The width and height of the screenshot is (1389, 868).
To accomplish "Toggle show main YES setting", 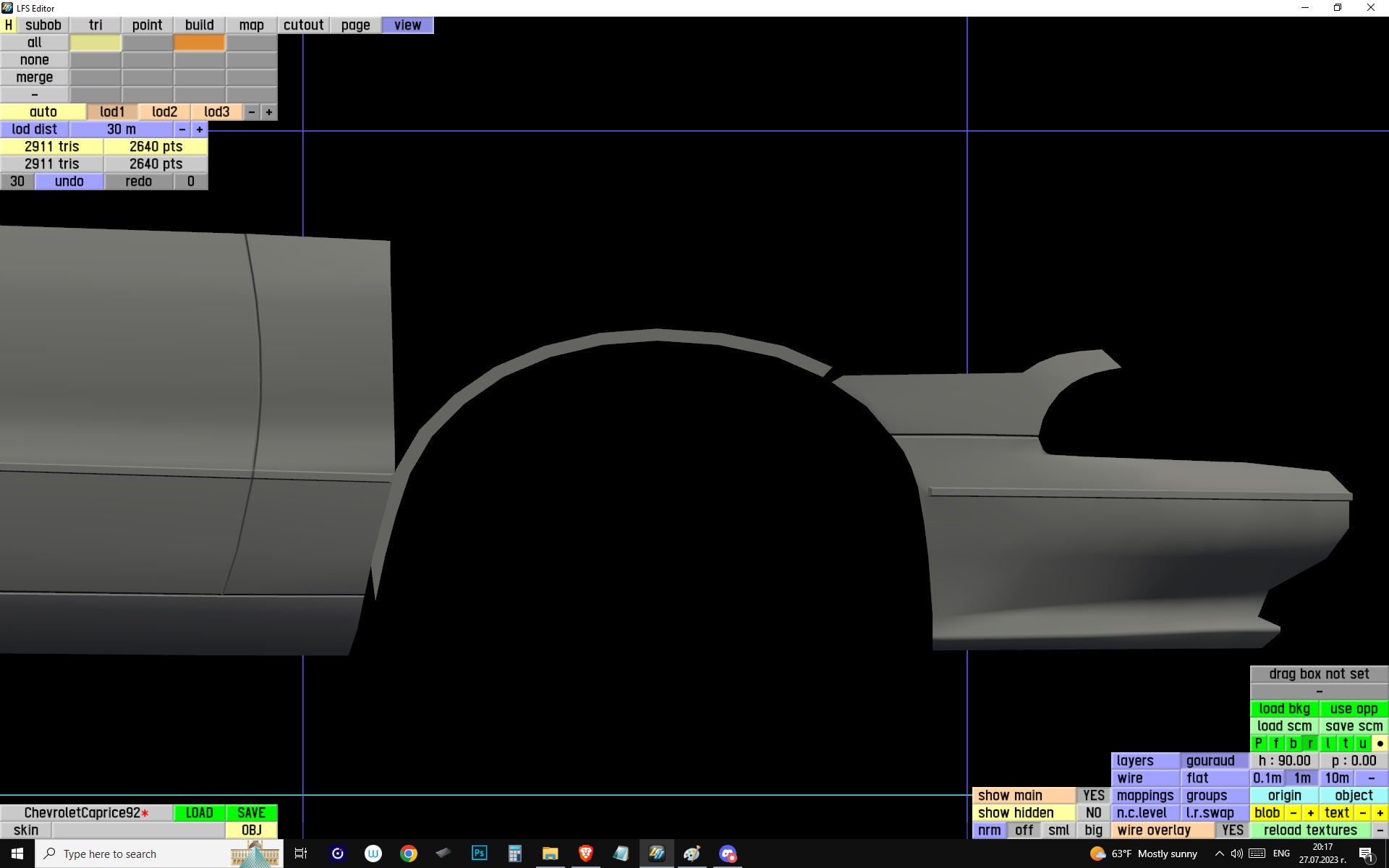I will [x=1093, y=796].
